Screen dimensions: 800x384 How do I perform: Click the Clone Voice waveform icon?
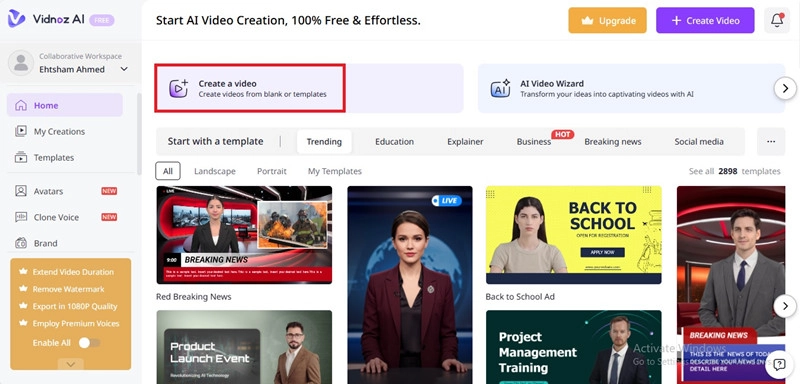point(21,217)
